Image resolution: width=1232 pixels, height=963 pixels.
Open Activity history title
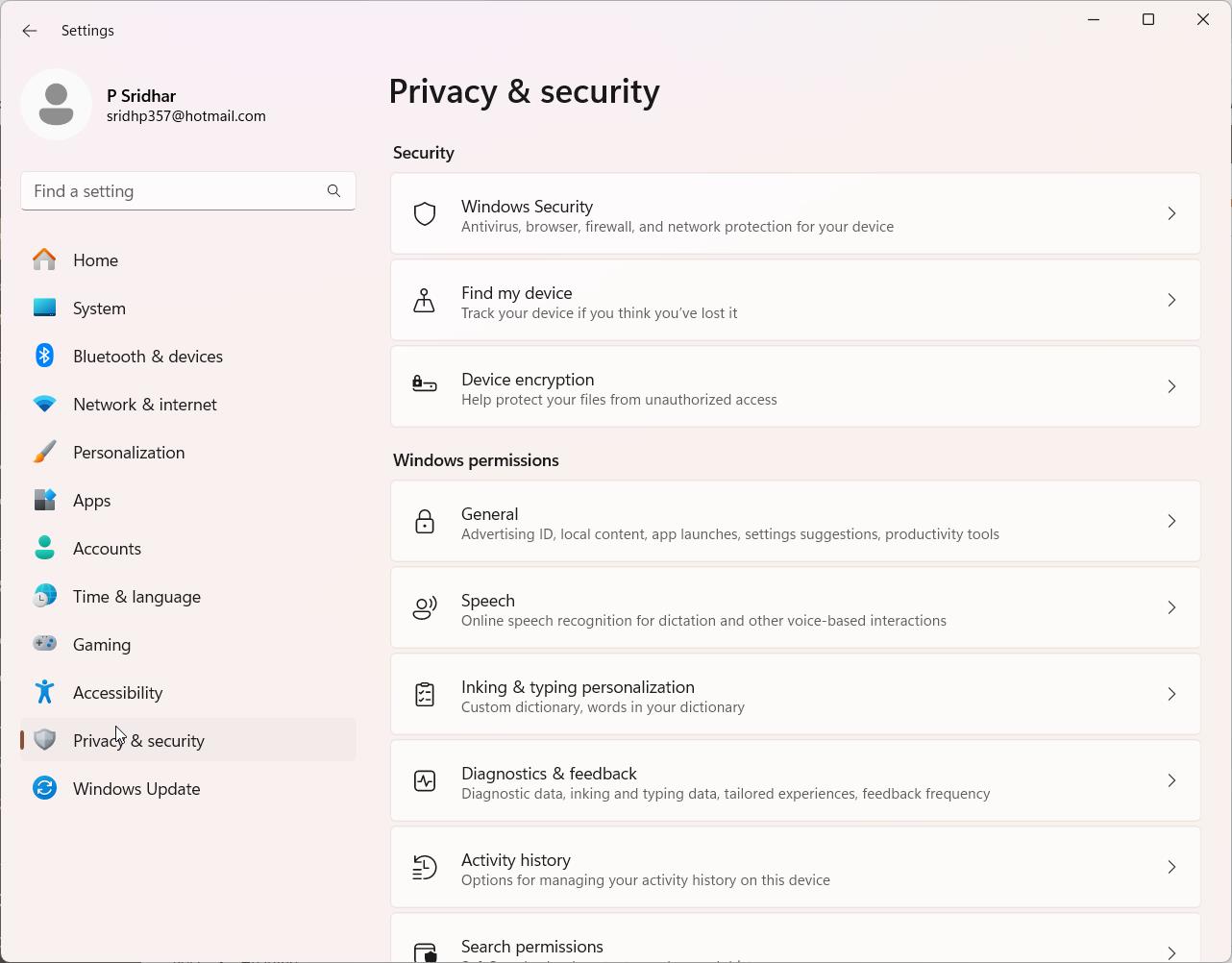tap(516, 860)
